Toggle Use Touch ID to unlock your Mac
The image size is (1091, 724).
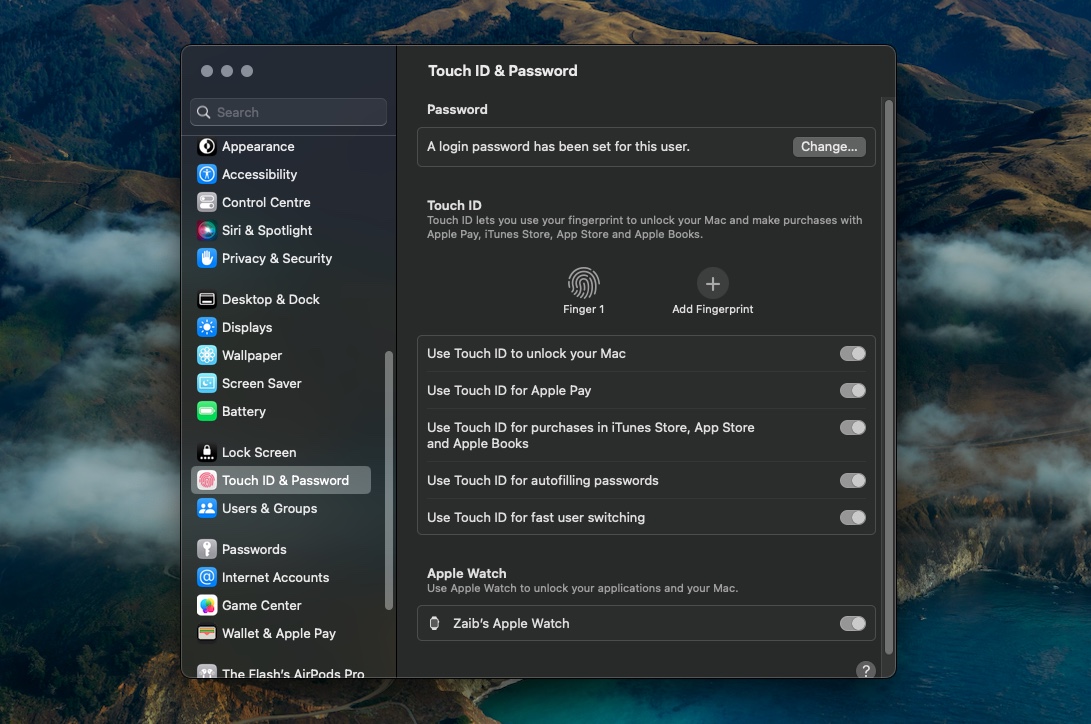click(852, 353)
